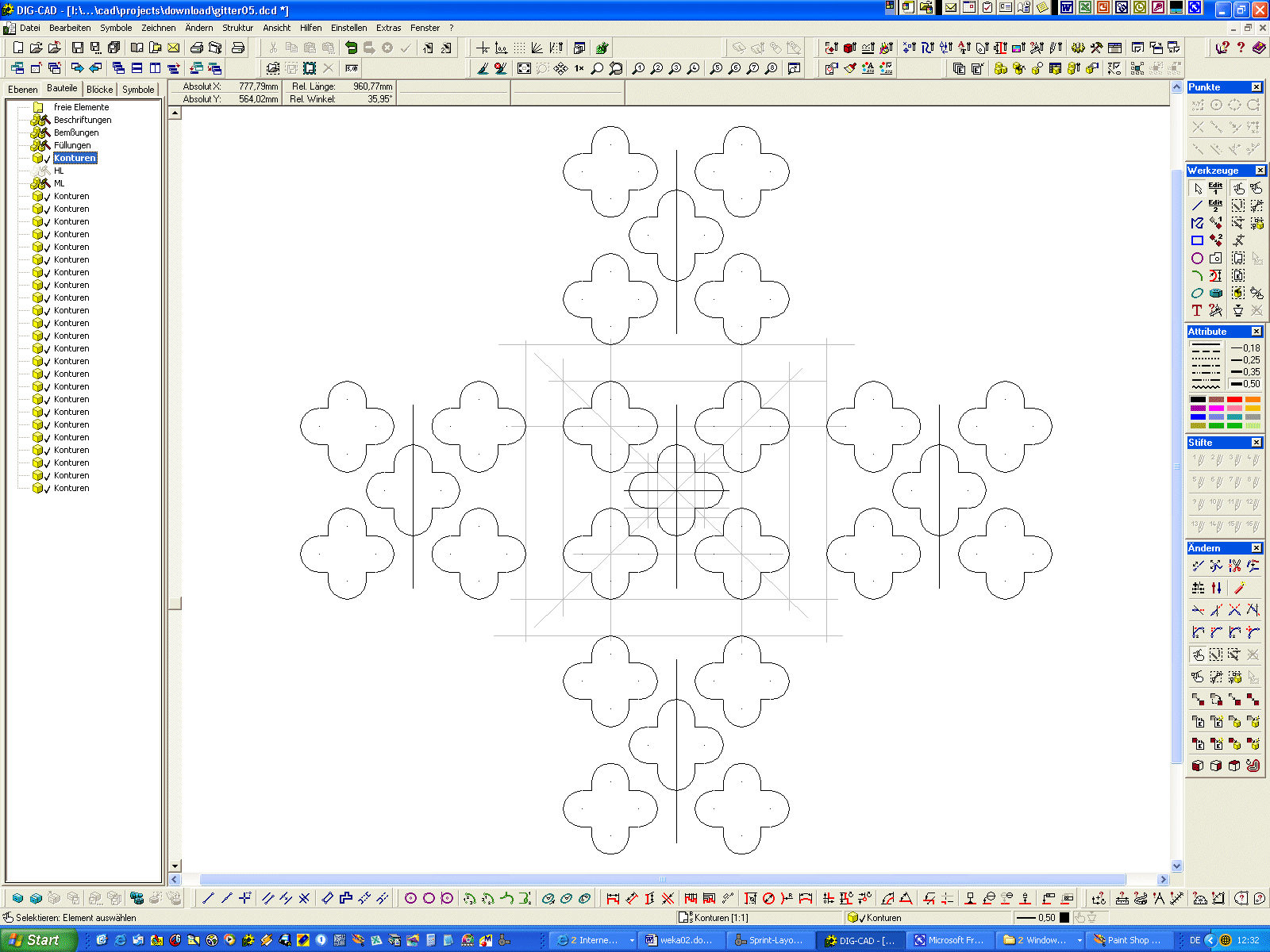The width and height of the screenshot is (1270, 952).
Task: Expand the 2 Windows taskbar group dropdown
Action: [1079, 940]
